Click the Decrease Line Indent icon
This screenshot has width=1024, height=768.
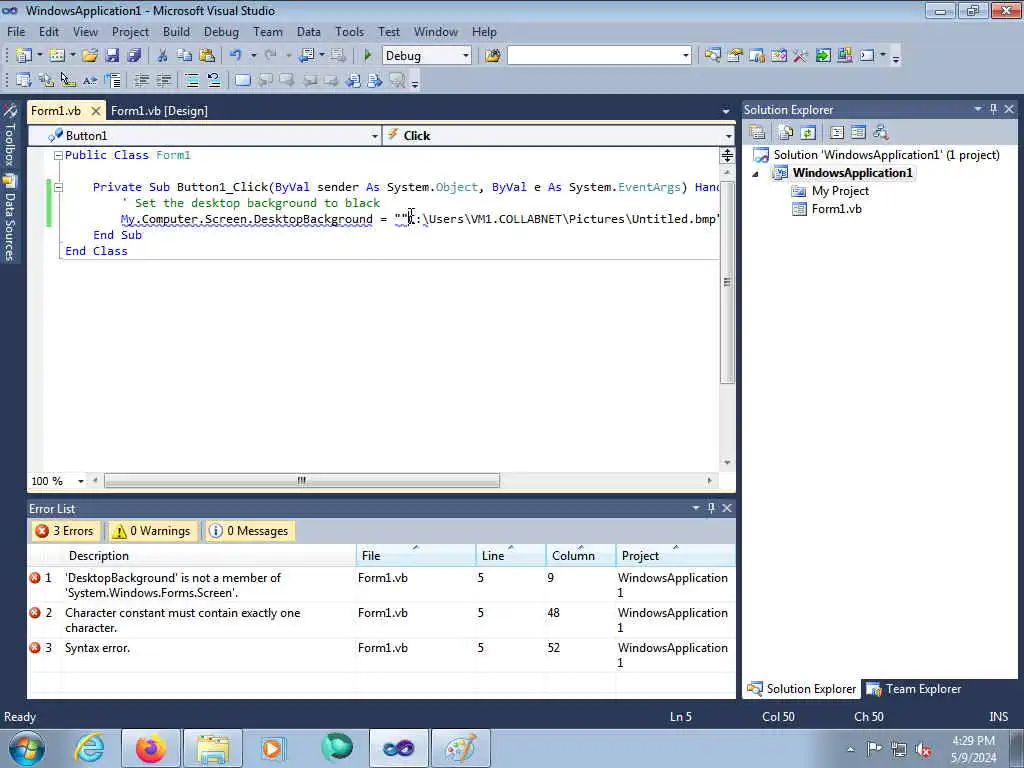click(141, 80)
